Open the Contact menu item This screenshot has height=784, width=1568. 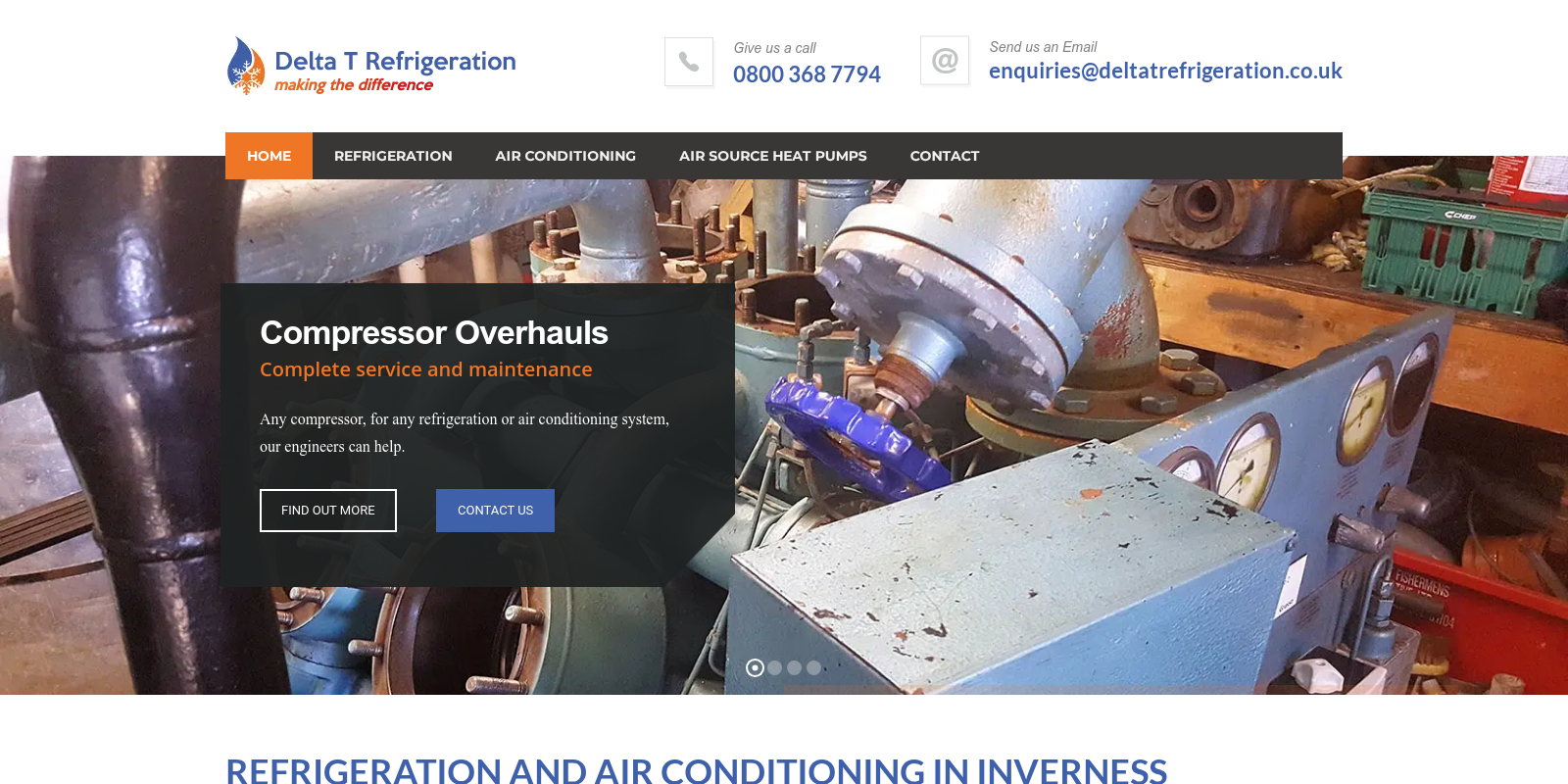click(x=945, y=156)
